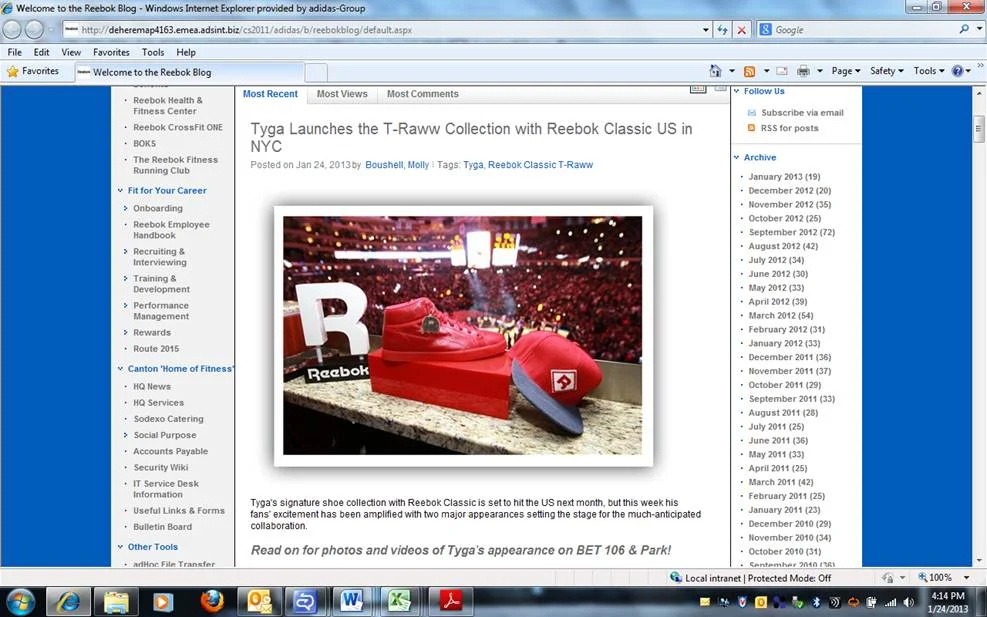Screen dimensions: 987x617
Task: Open the Sodexo Catering sidebar link
Action: (x=168, y=419)
